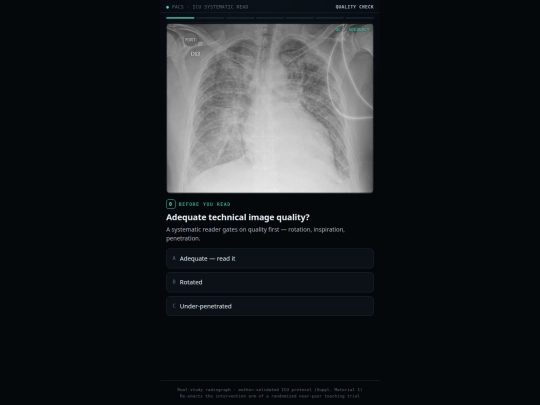Click the footer line about the teaching trial
Viewport: 540px width, 405px height.
pyautogui.click(x=270, y=396)
